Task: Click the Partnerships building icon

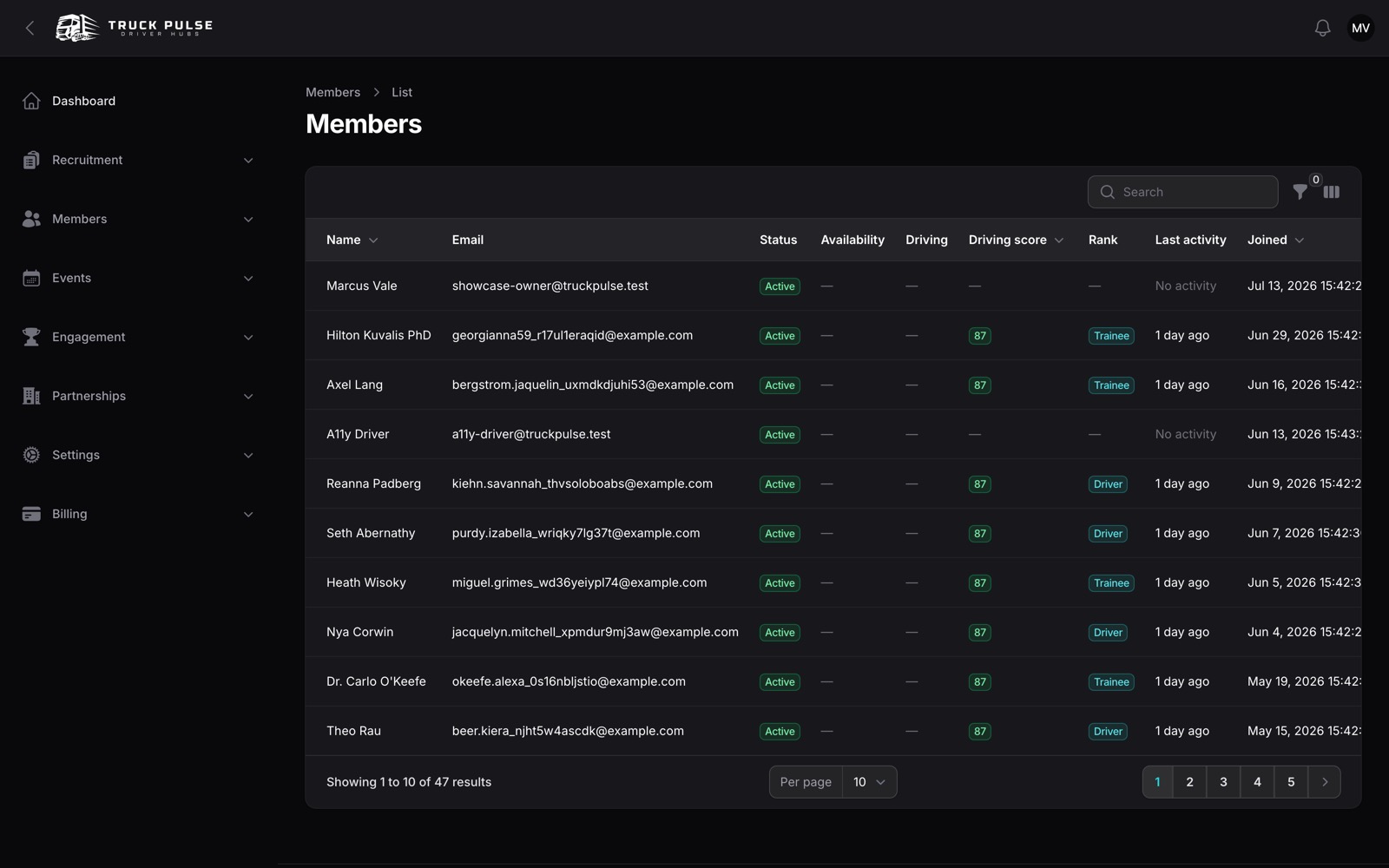Action: 31,396
